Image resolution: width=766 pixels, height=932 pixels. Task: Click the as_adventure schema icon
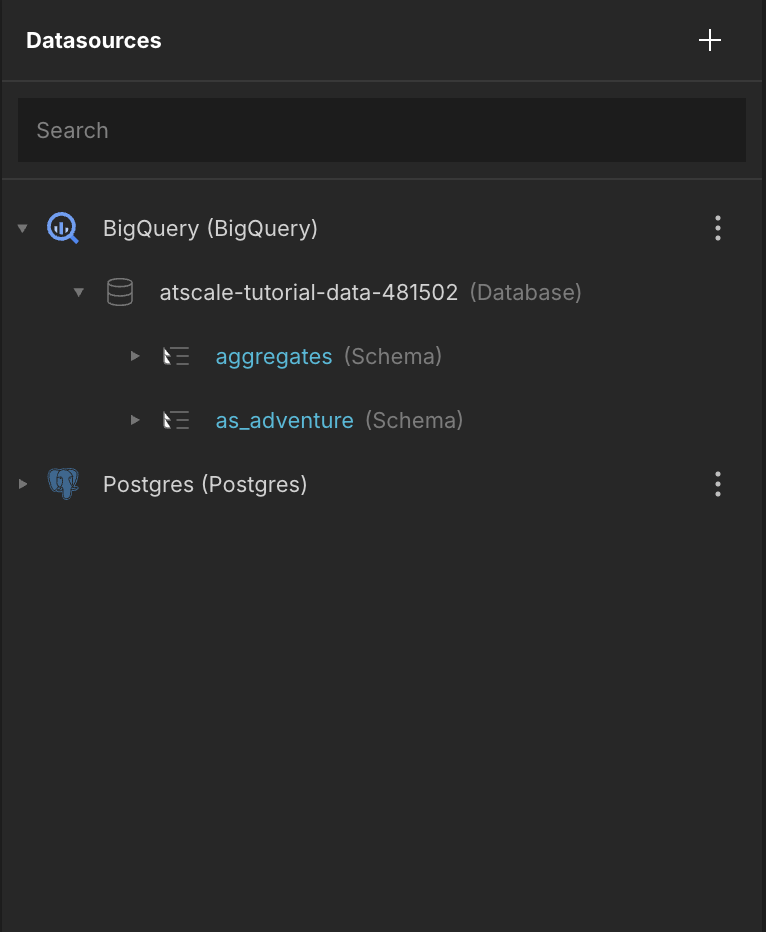point(176,420)
